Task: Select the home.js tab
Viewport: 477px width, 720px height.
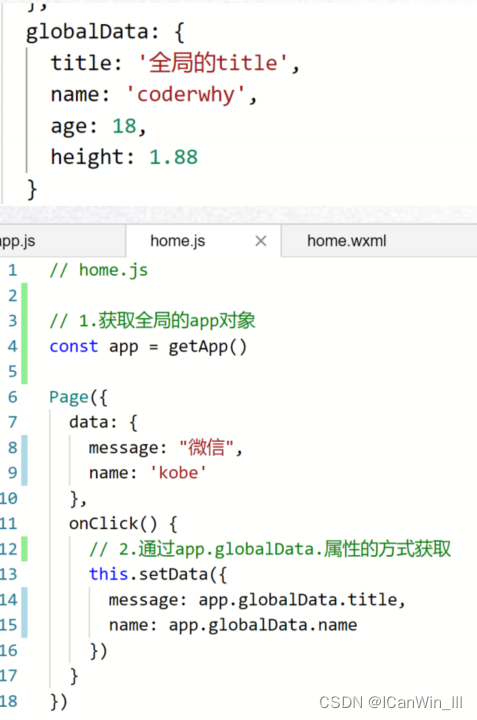Action: pyautogui.click(x=178, y=241)
